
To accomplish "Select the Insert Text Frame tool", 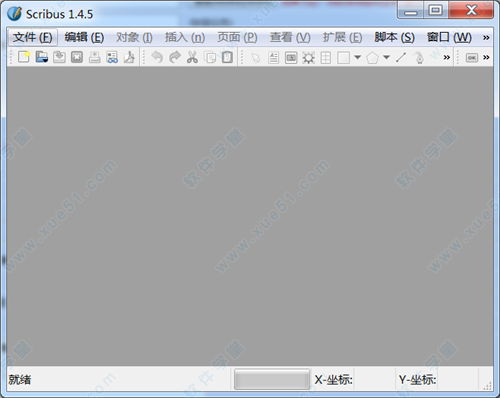I will coord(274,58).
